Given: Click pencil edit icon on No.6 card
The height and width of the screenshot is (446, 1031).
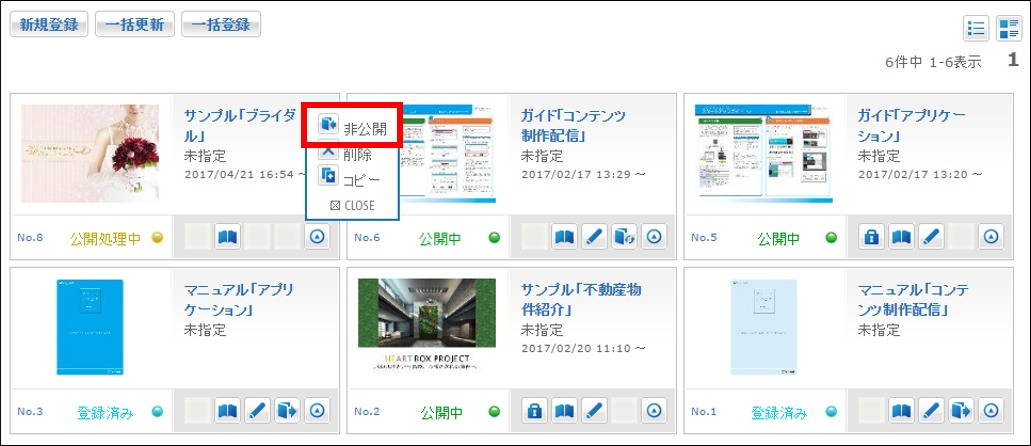Looking at the screenshot, I should point(594,237).
